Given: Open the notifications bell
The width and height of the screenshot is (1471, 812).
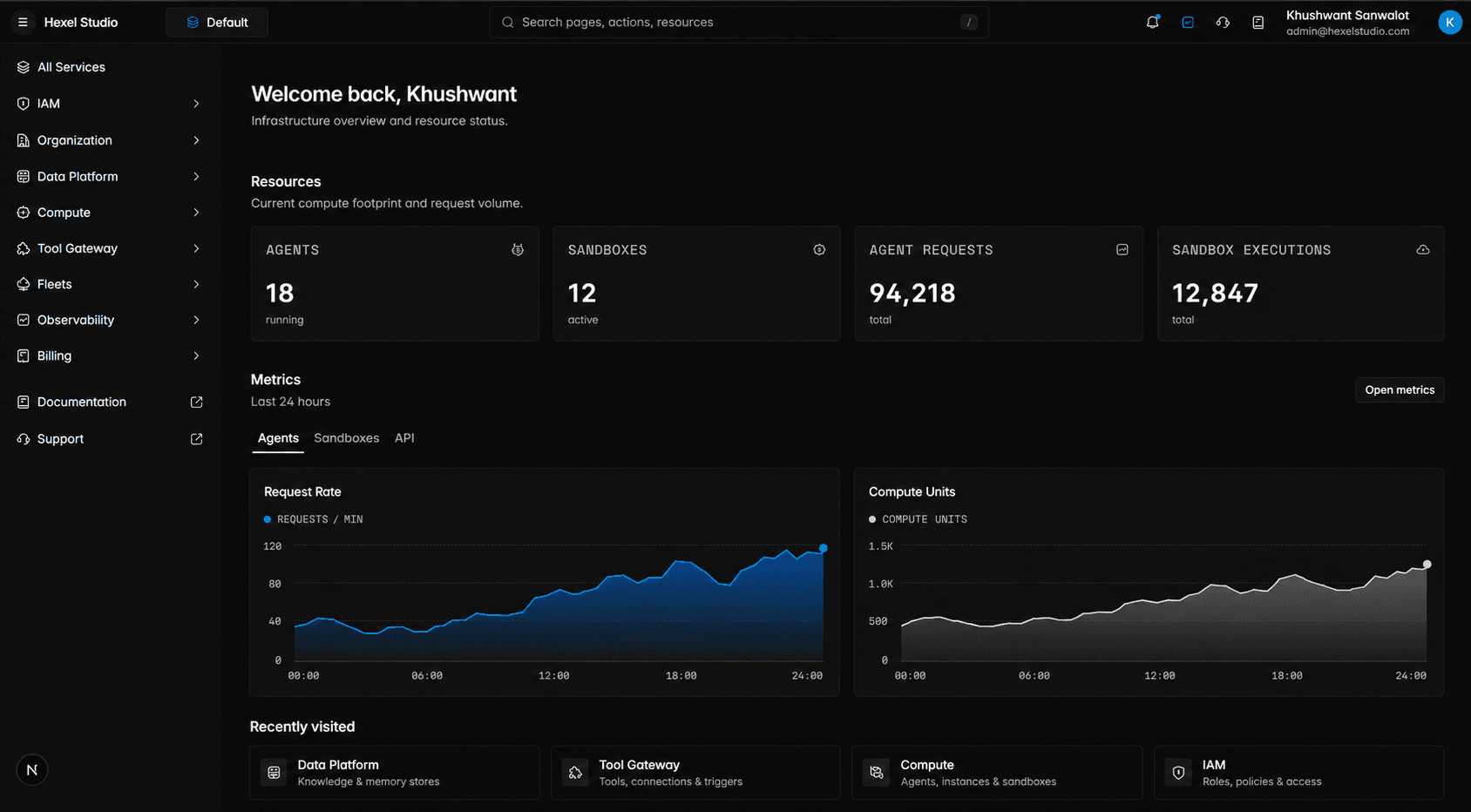Looking at the screenshot, I should (x=1153, y=23).
